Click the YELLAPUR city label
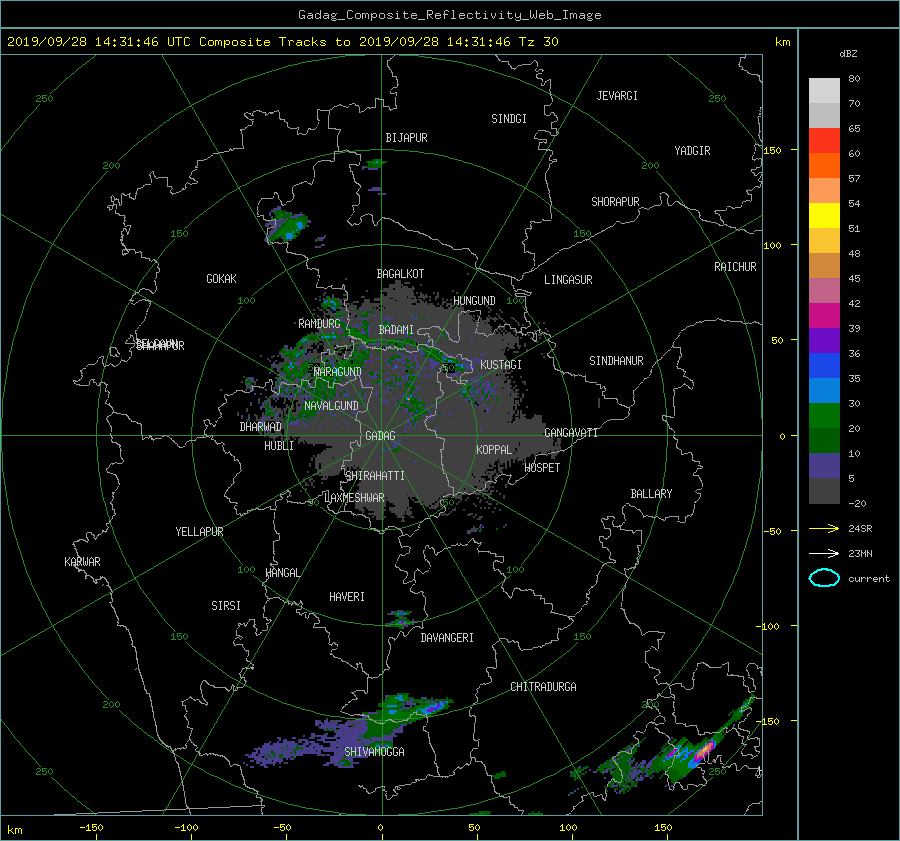 click(199, 532)
